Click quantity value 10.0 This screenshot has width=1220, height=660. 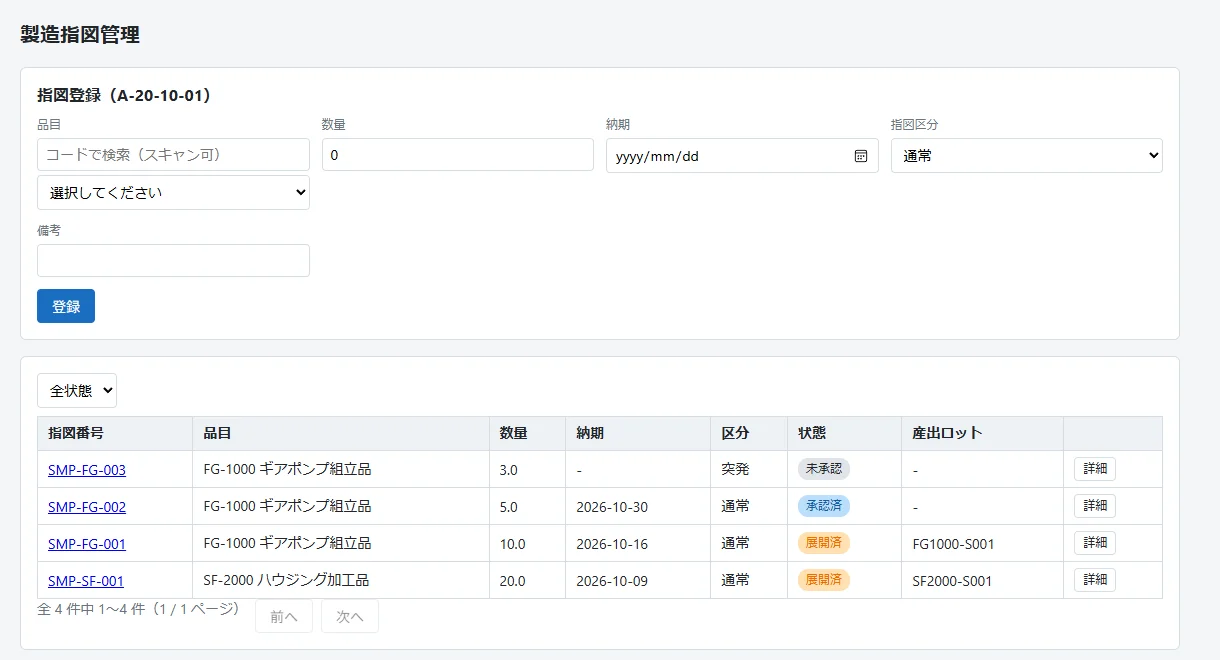(x=513, y=544)
